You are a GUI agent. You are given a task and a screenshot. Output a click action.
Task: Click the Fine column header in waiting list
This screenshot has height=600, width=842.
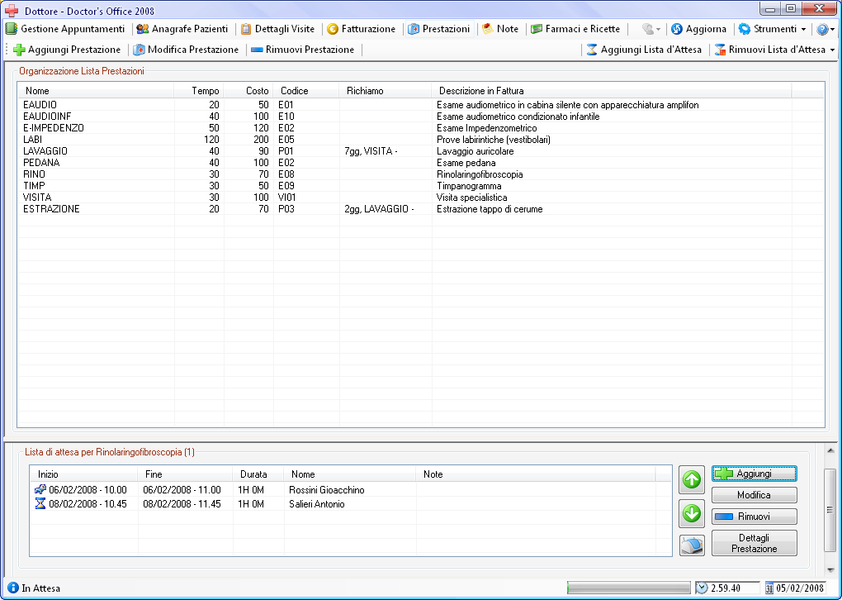[x=186, y=474]
